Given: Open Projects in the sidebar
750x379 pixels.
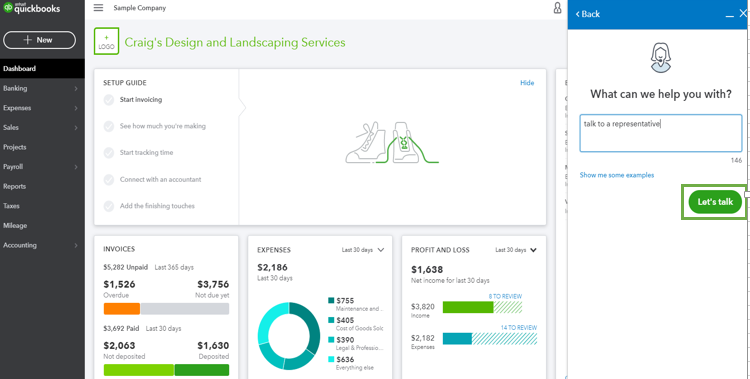Looking at the screenshot, I should 42,147.
